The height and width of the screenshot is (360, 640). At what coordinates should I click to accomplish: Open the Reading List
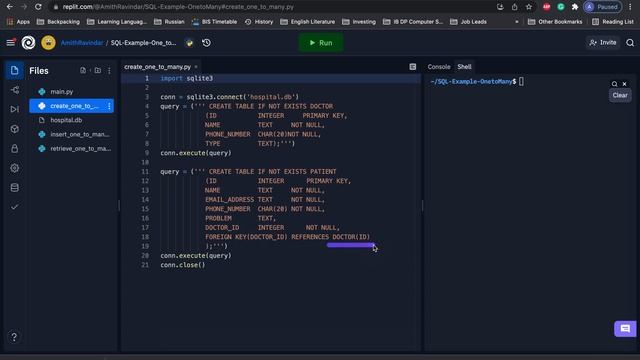pos(613,22)
